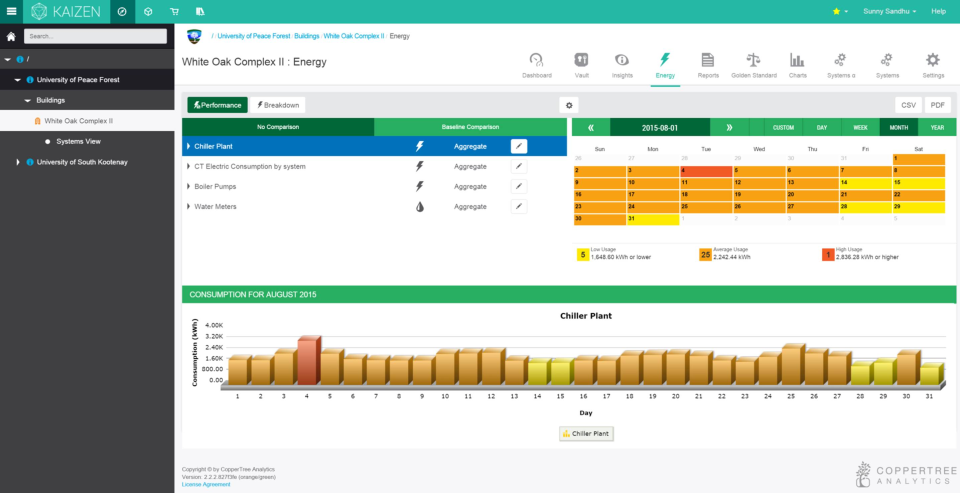This screenshot has width=960, height=493.
Task: Expand University of South Kootenay node
Action: pyautogui.click(x=18, y=162)
